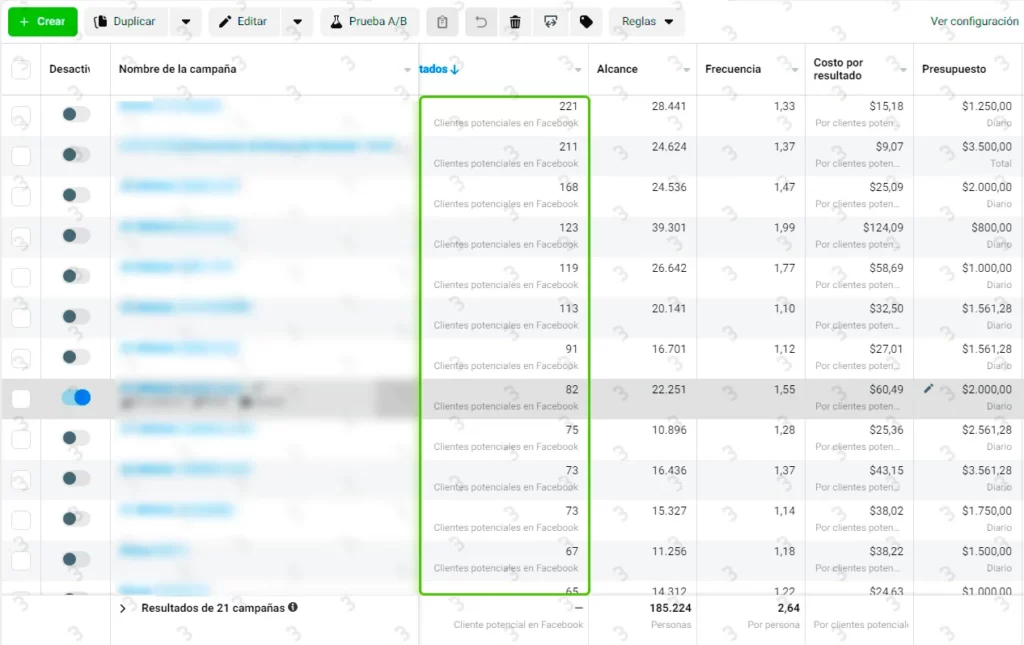The image size is (1024, 645).
Task: Click the pencil icon beside $2.000,00 budget
Action: pos(929,389)
